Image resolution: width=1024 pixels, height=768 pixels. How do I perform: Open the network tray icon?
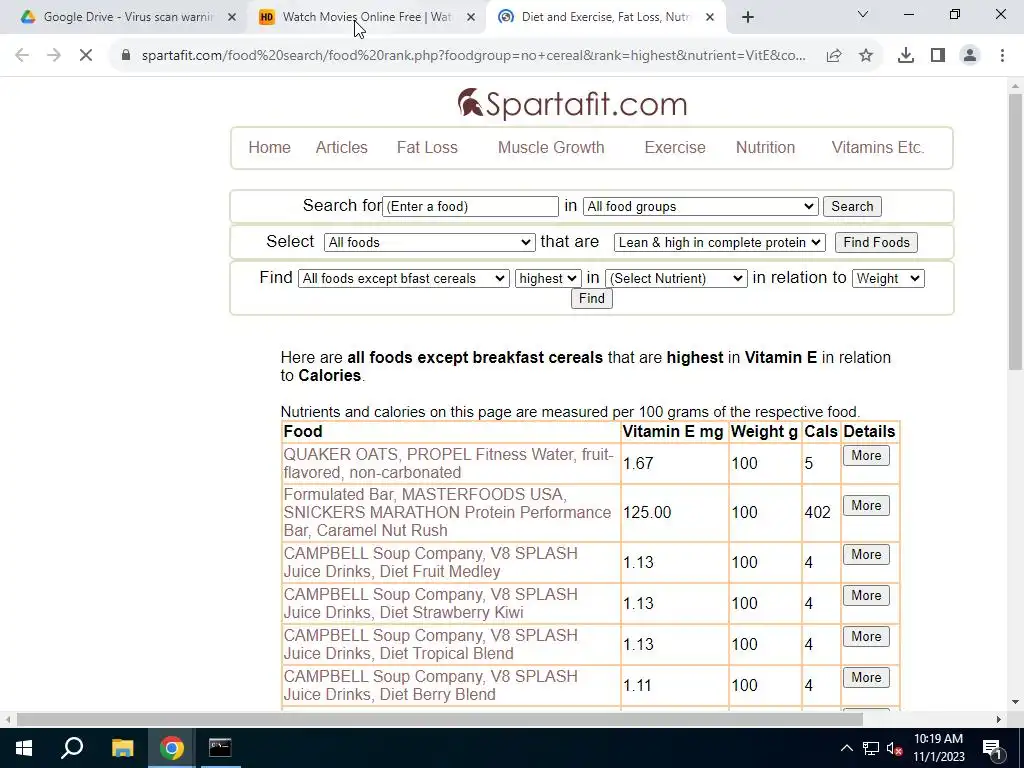coord(871,748)
